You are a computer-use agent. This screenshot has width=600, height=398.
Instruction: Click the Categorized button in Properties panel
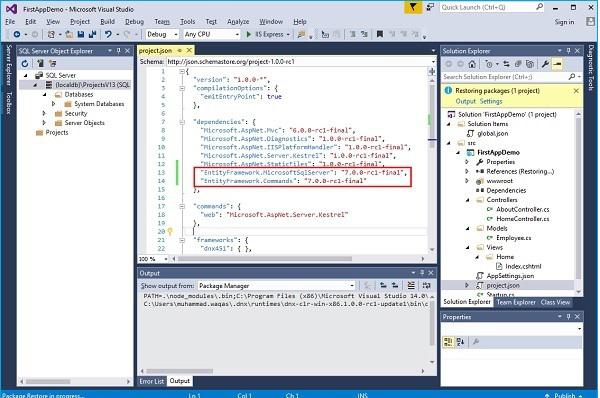click(448, 342)
